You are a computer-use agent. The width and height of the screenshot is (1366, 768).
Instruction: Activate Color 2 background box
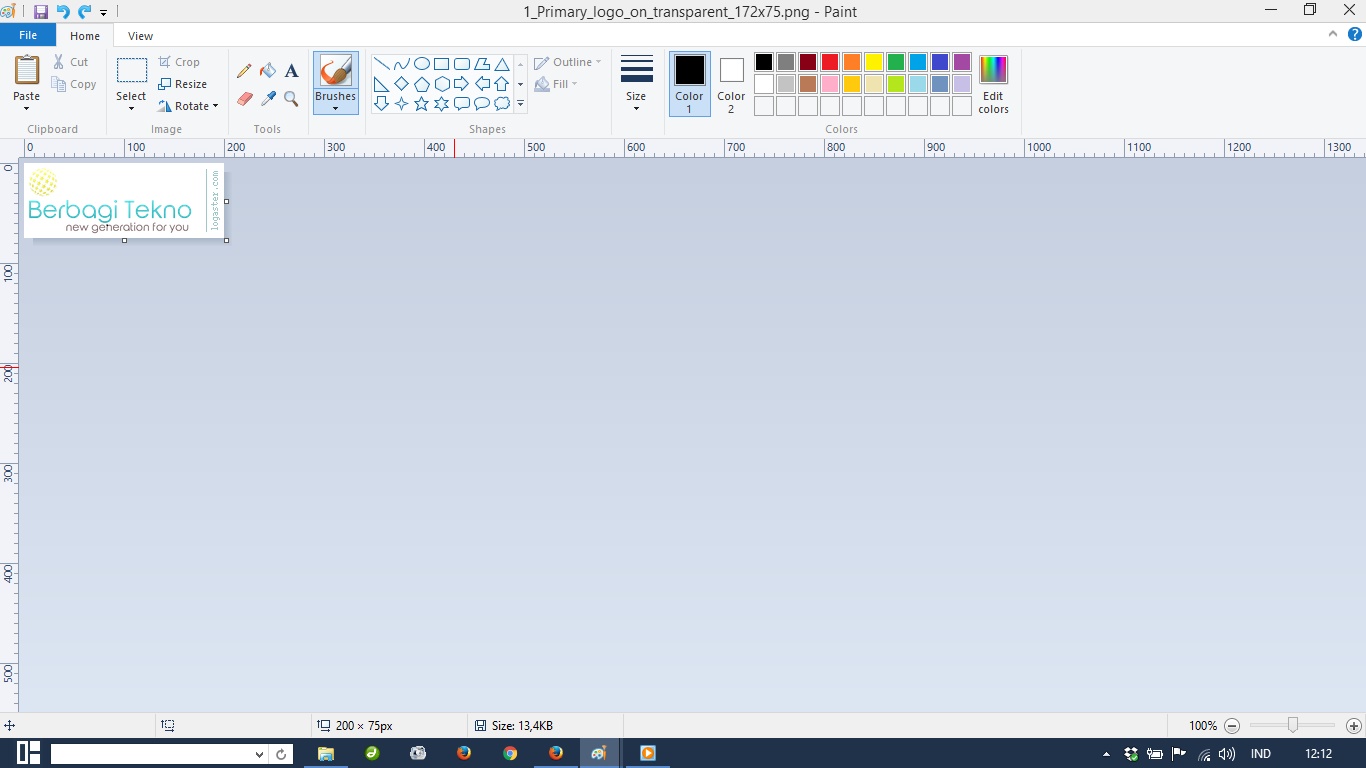[731, 83]
